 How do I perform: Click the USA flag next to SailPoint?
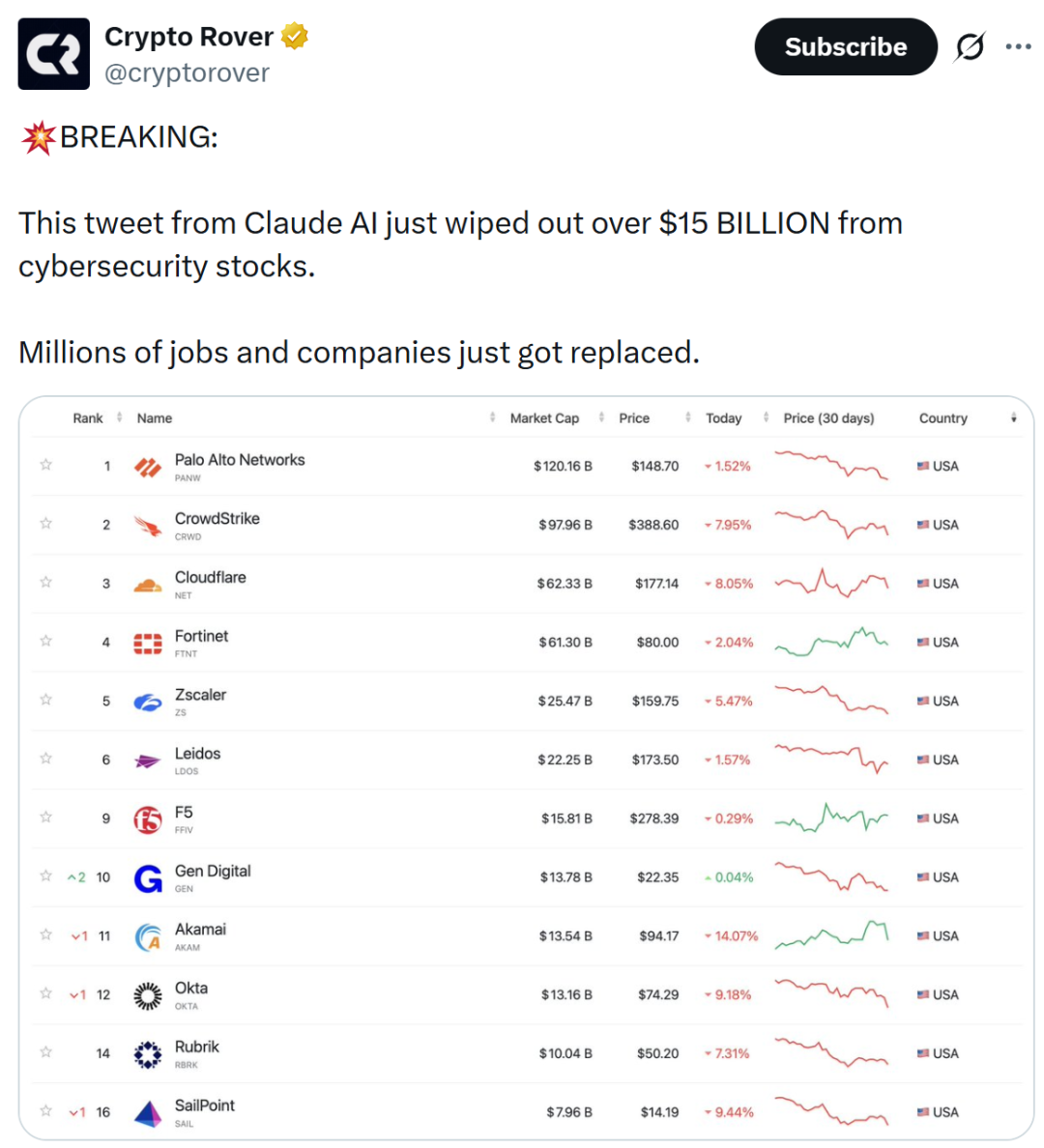pyautogui.click(x=921, y=1111)
